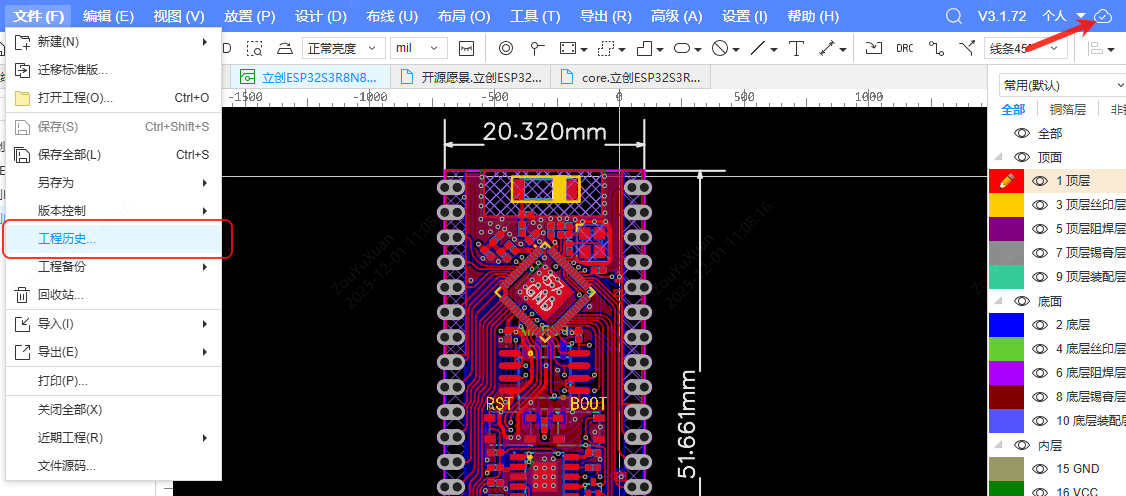Open the 常用(默认) layer preset box
Viewport: 1126px width, 496px height.
point(1060,85)
